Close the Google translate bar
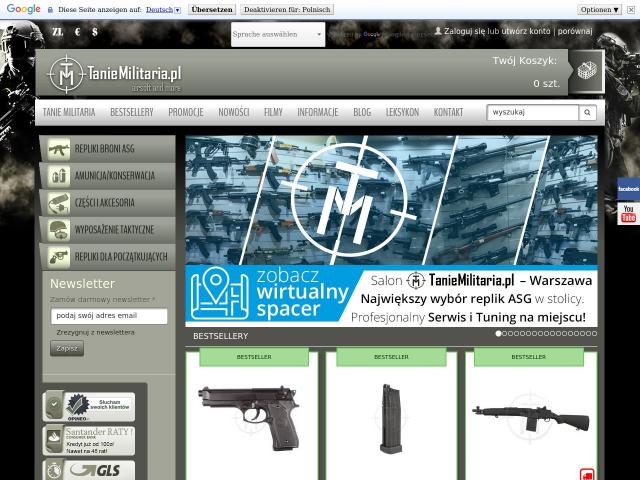This screenshot has width=640, height=480. pyautogui.click(x=631, y=9)
